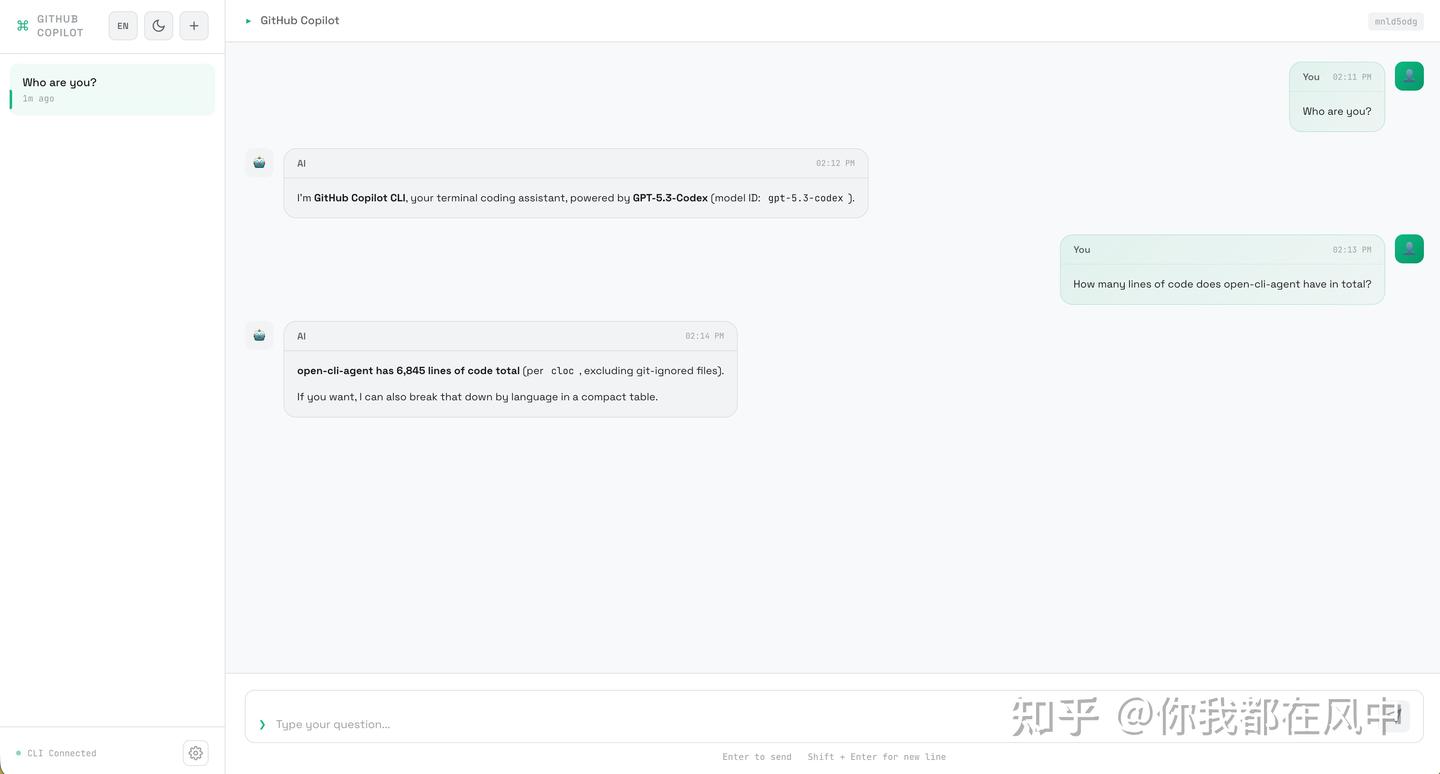
Task: Open settings with the gear icon
Action: [x=196, y=753]
